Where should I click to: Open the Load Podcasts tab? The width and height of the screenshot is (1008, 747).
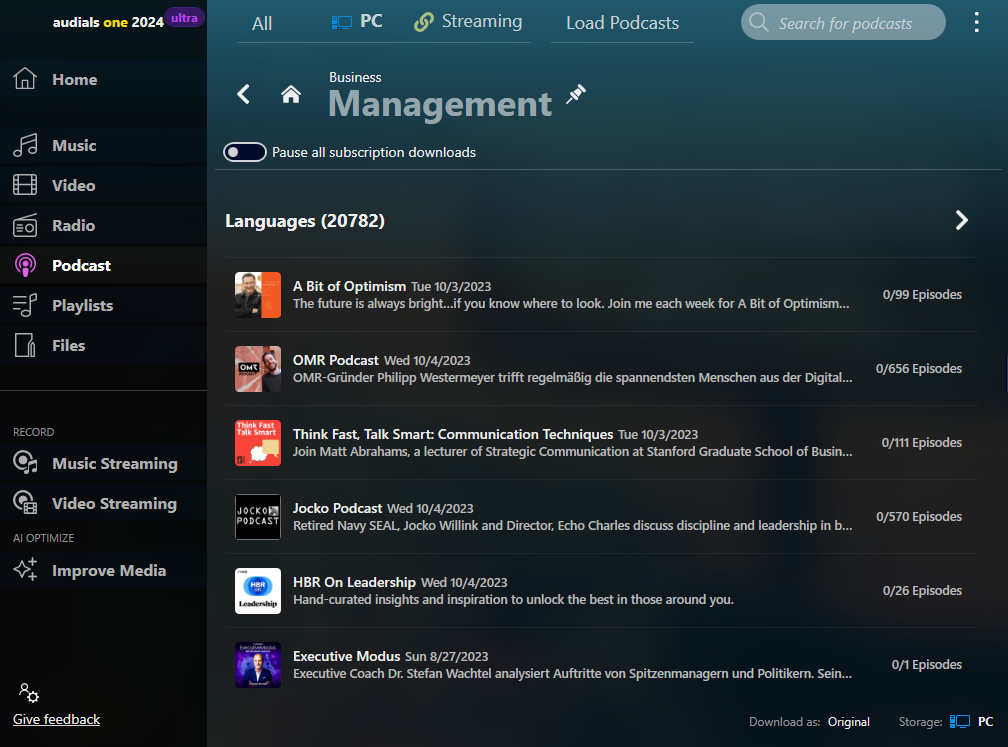622,23
